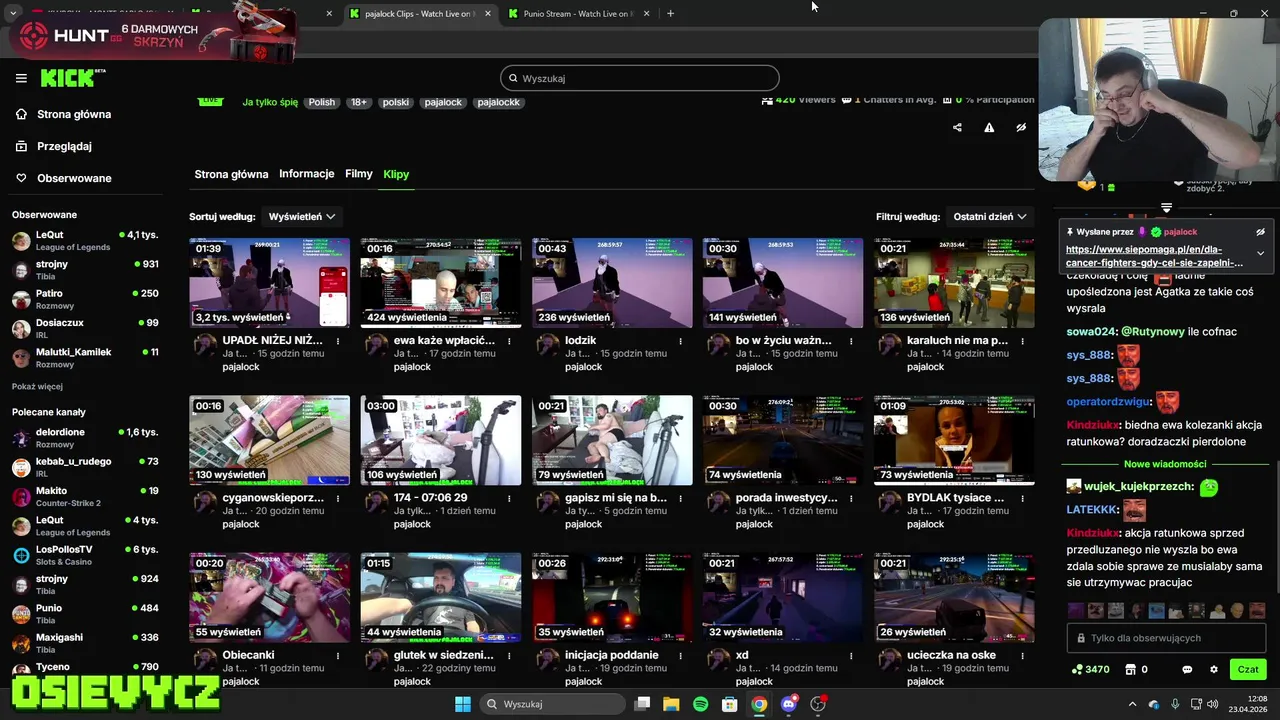Image resolution: width=1280 pixels, height=720 pixels.
Task: Open three-dot menu of 'xd' clip
Action: 852,656
